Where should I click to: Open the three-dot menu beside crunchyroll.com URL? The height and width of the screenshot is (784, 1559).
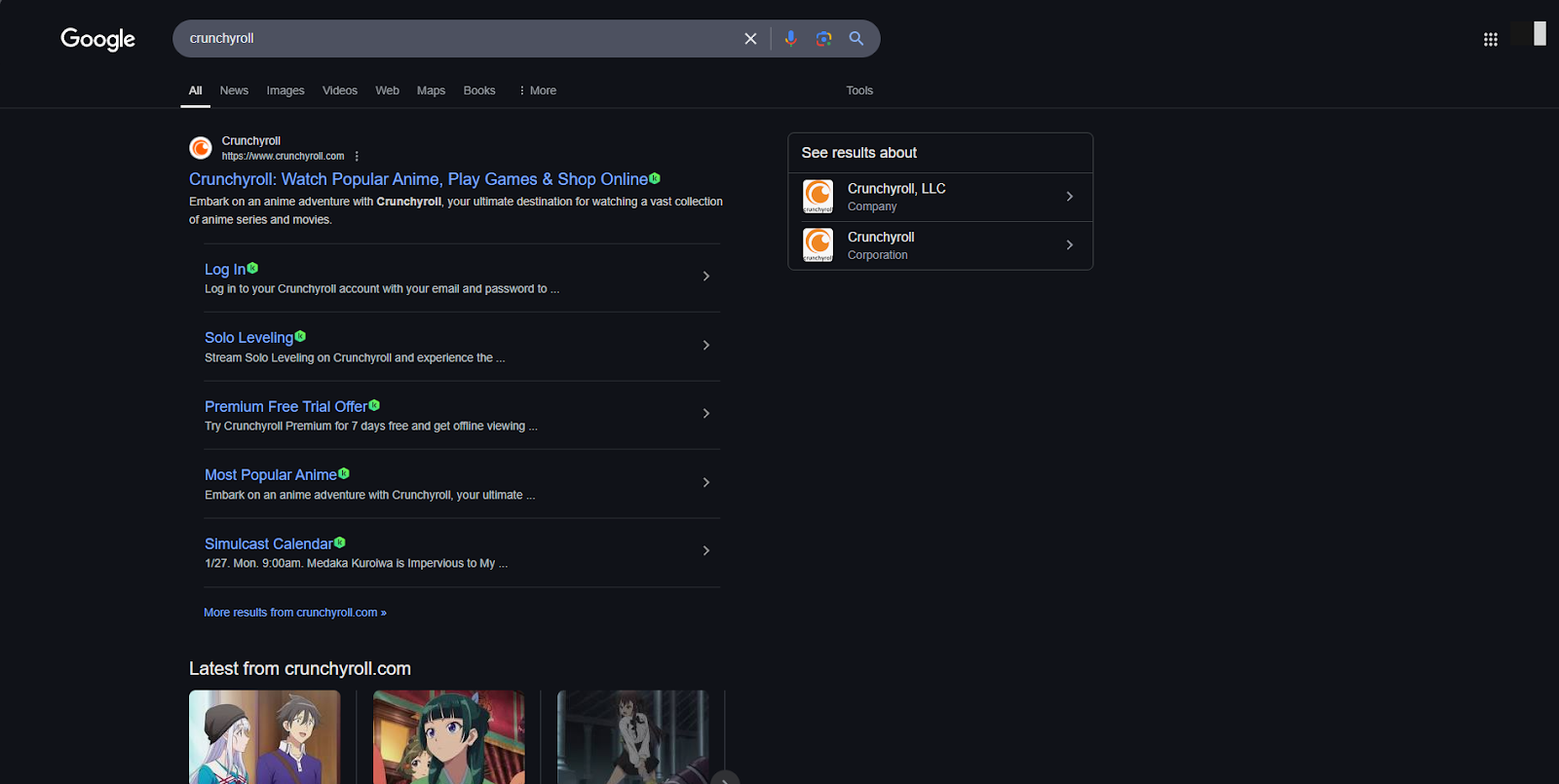pos(357,157)
